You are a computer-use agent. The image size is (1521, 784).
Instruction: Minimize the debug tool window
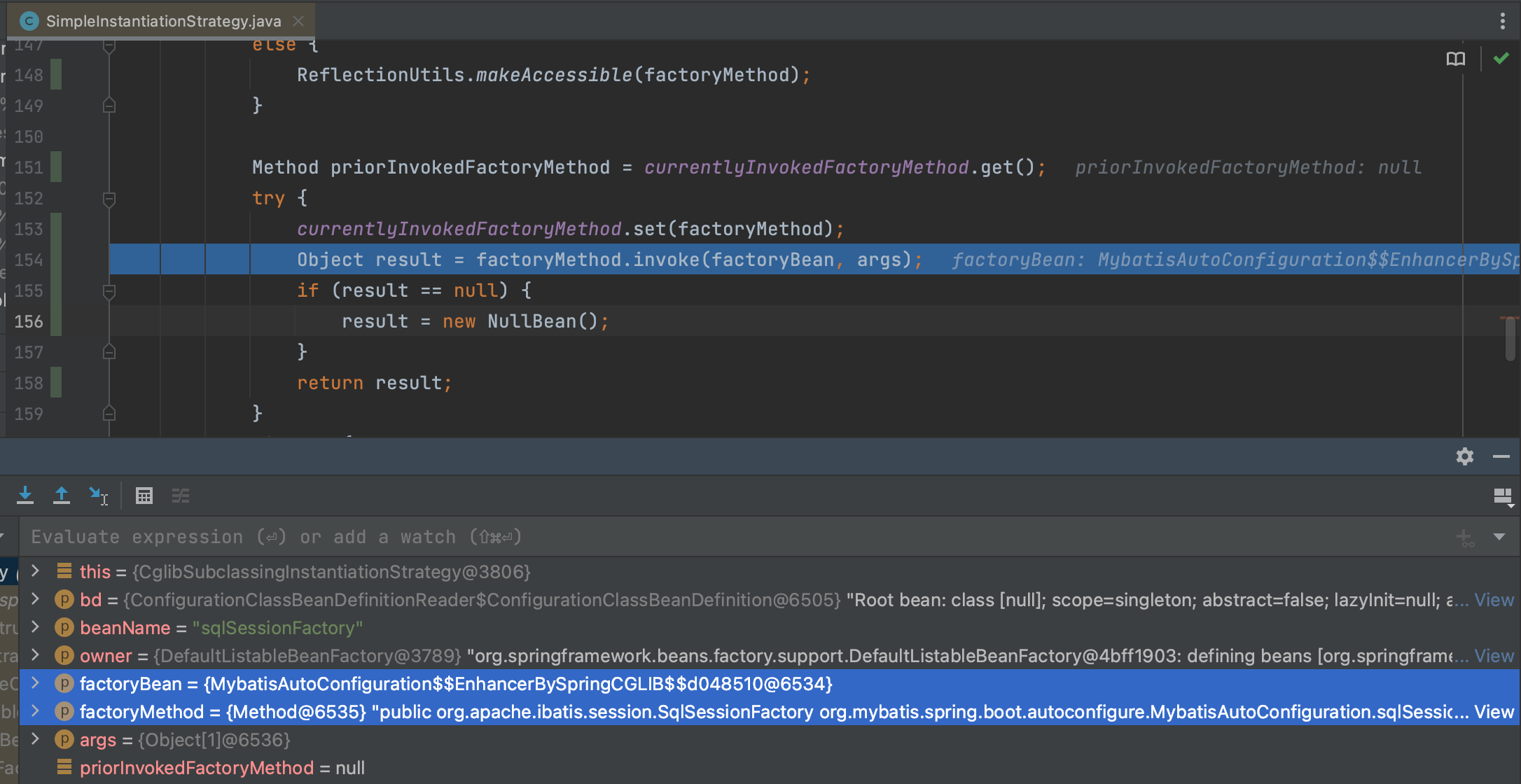1501,456
